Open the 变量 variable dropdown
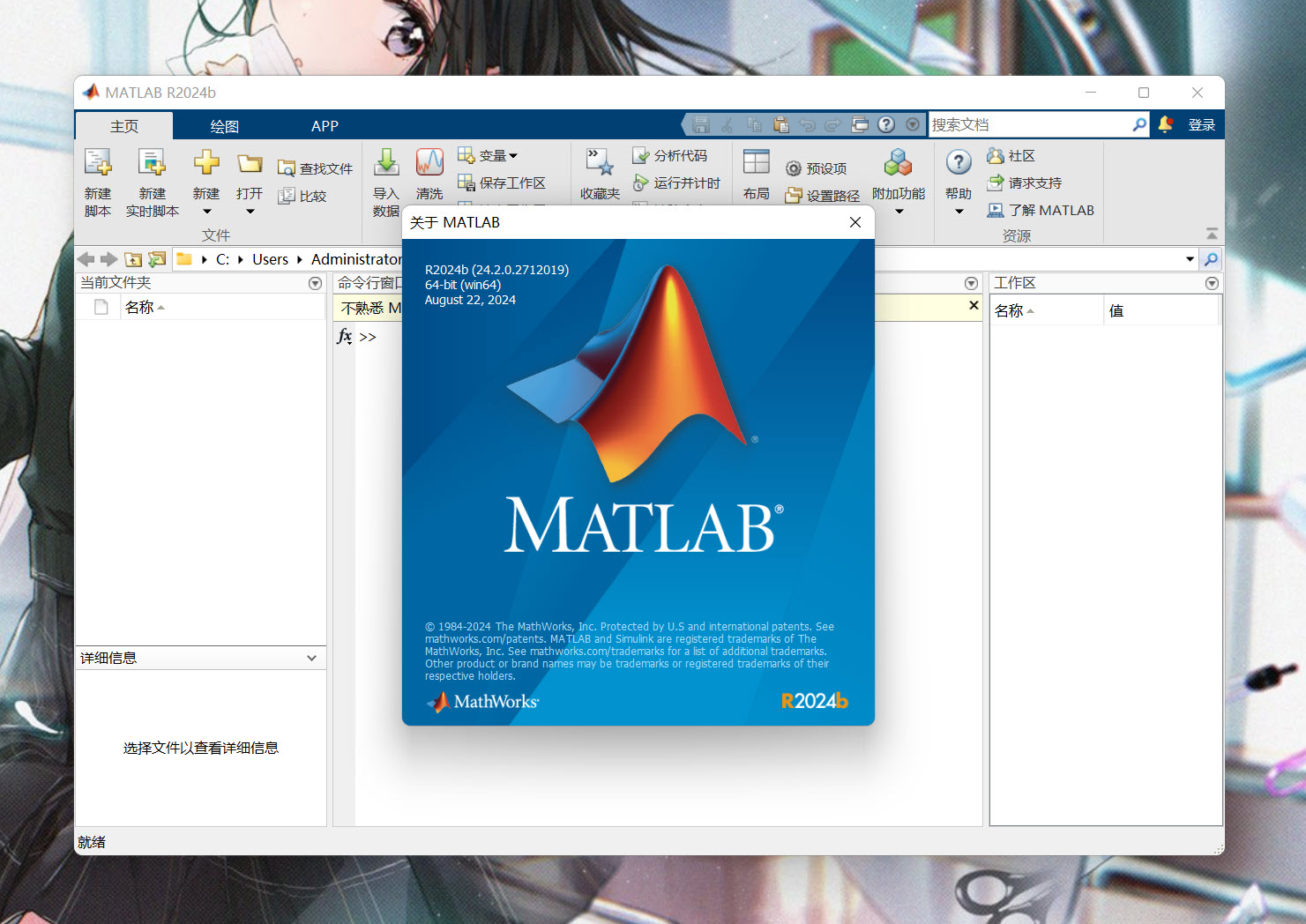This screenshot has height=924, width=1306. pyautogui.click(x=488, y=156)
